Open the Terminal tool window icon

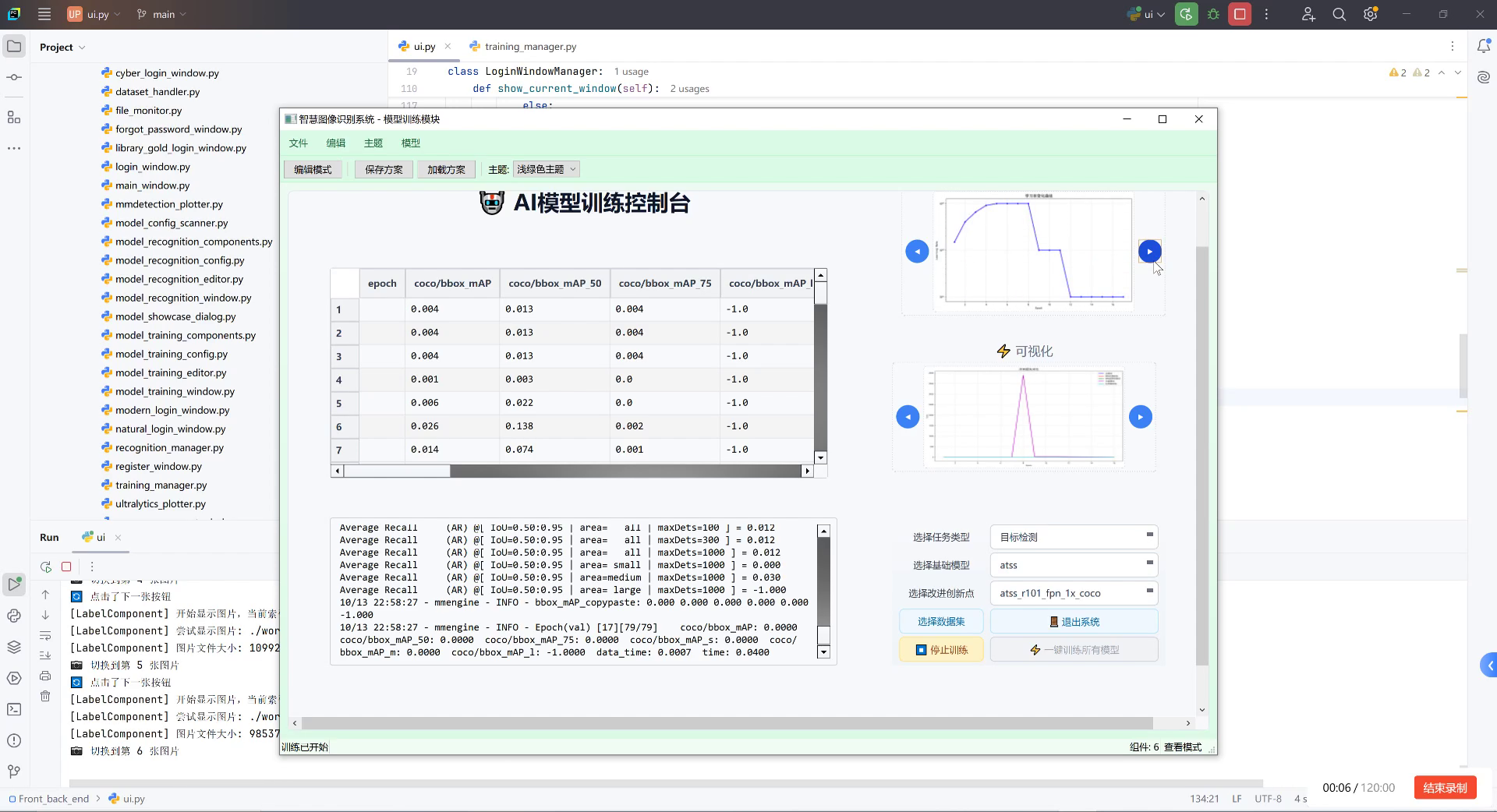(x=14, y=709)
